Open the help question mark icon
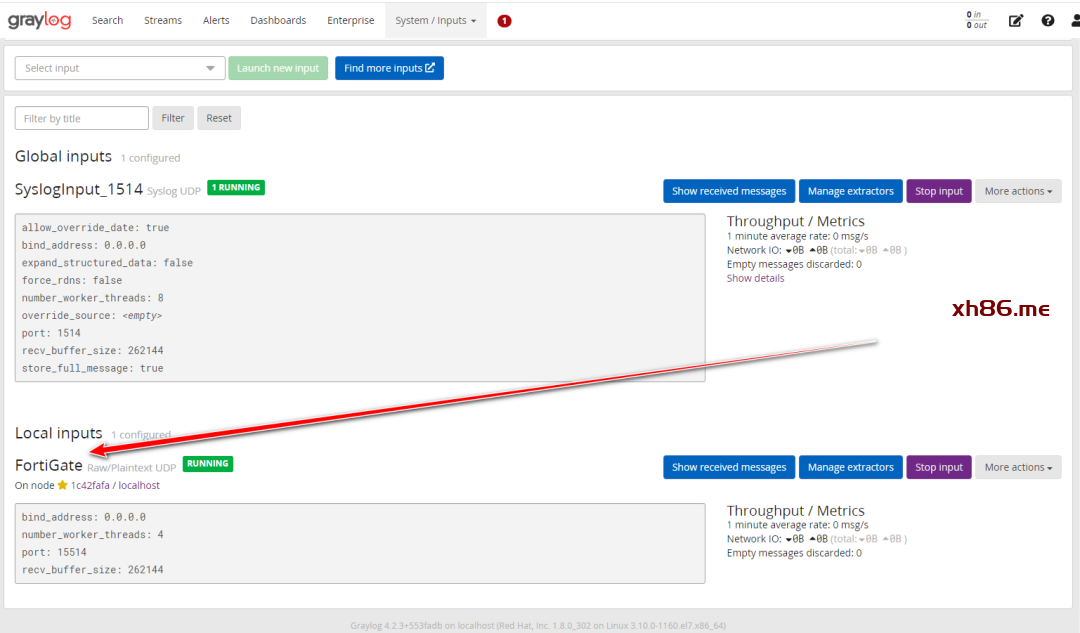This screenshot has width=1080, height=633. pos(1048,21)
